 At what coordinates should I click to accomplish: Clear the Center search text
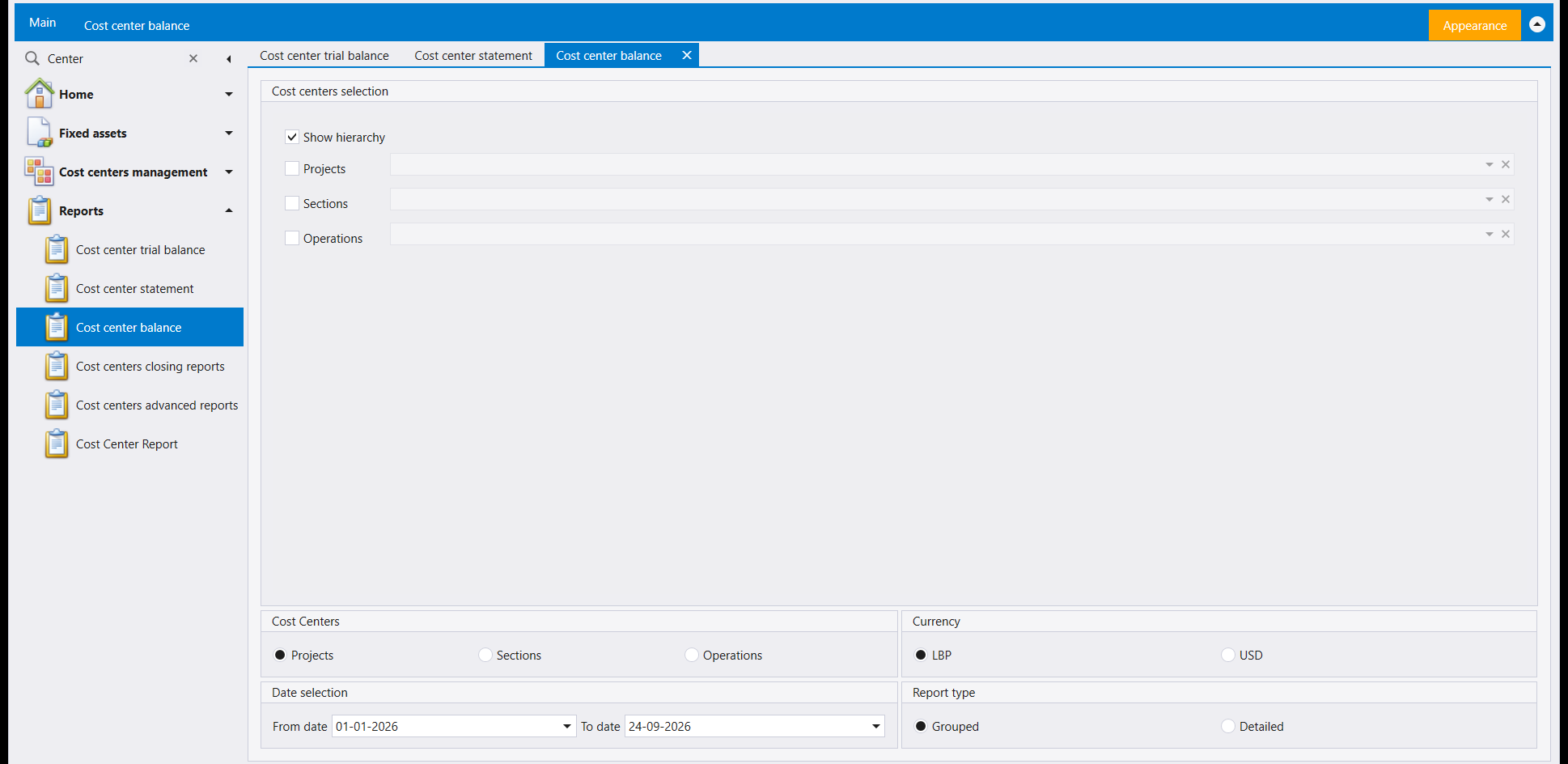pos(193,58)
